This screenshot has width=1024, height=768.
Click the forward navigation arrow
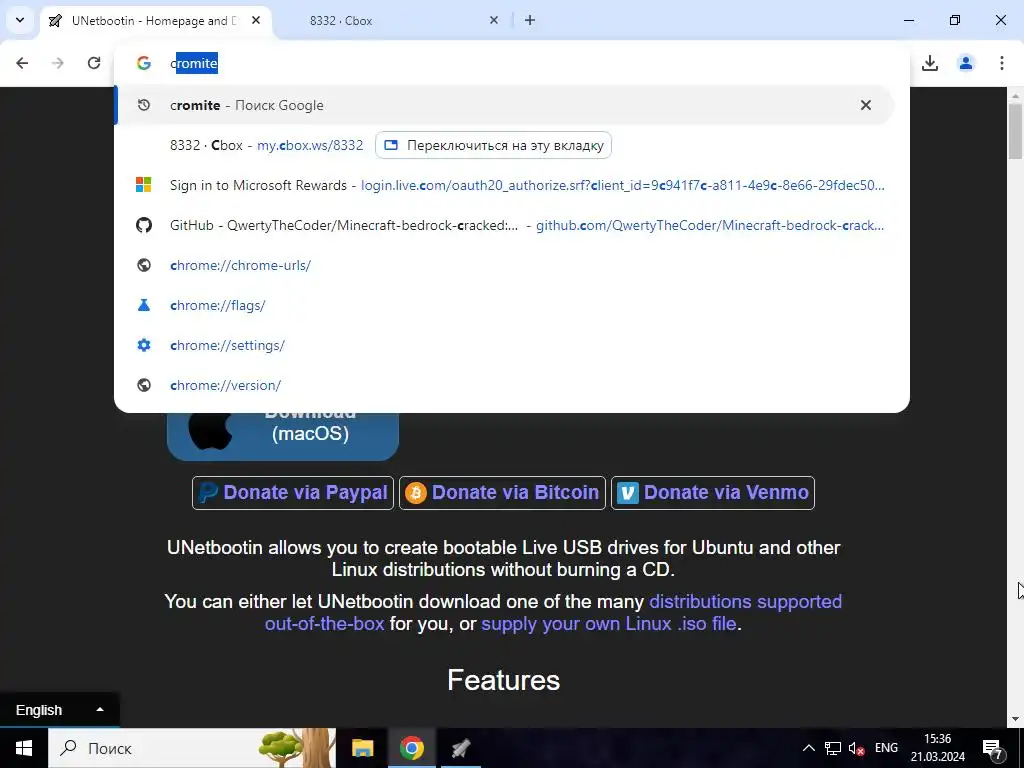click(58, 63)
